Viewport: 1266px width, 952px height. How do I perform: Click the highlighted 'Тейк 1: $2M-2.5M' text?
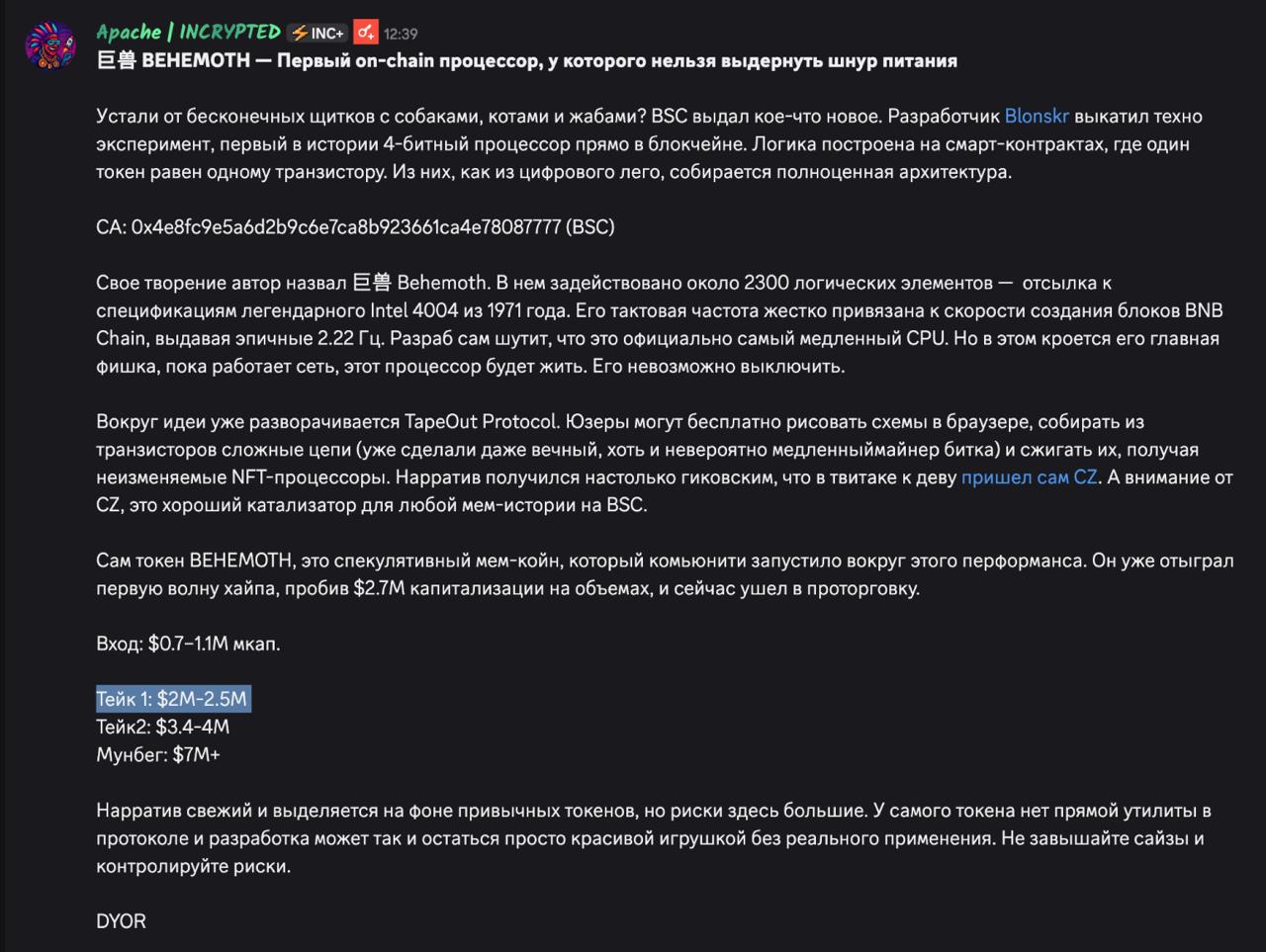(x=172, y=699)
